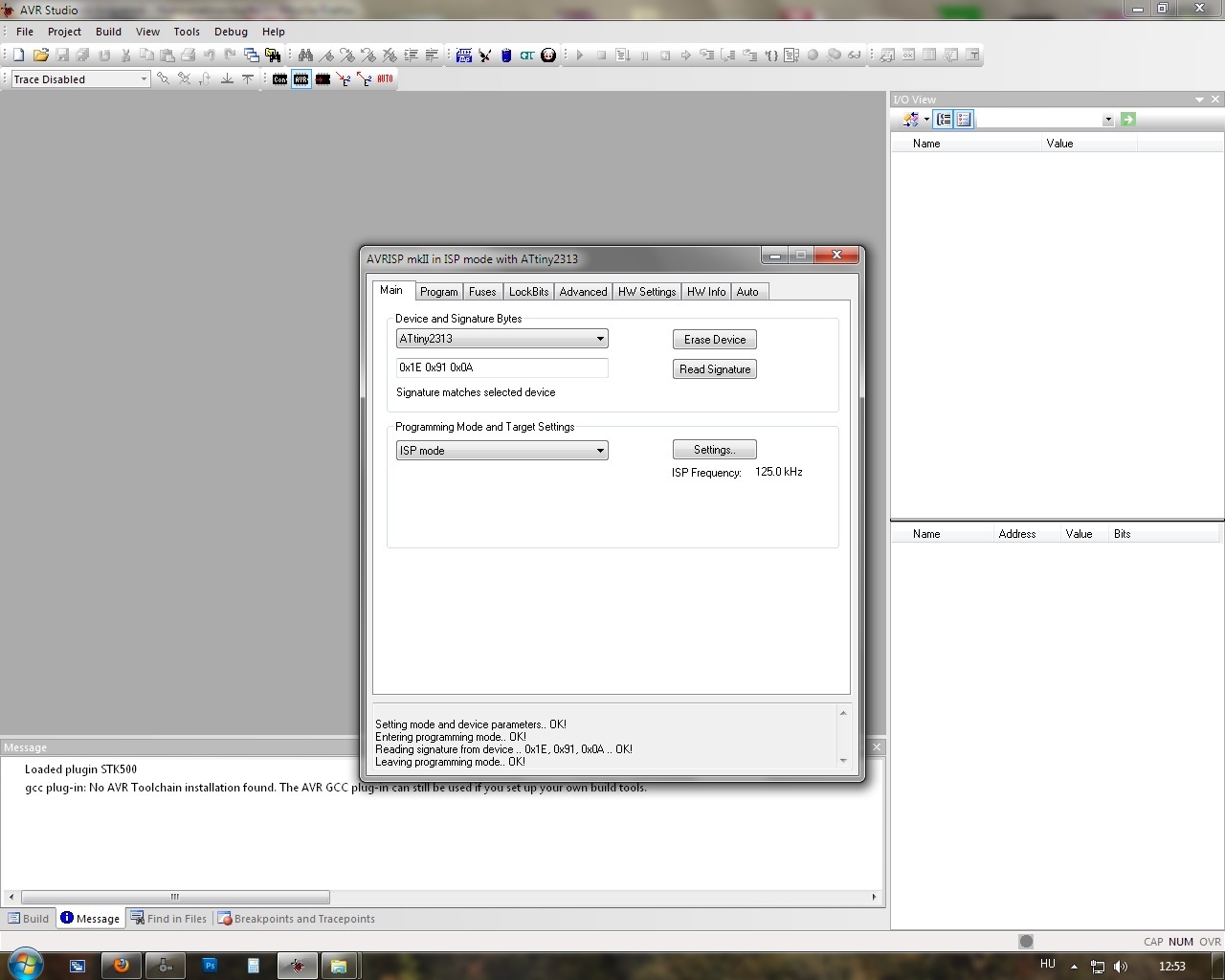Viewport: 1225px width, 980px height.
Task: Open the Help menu
Action: (274, 32)
